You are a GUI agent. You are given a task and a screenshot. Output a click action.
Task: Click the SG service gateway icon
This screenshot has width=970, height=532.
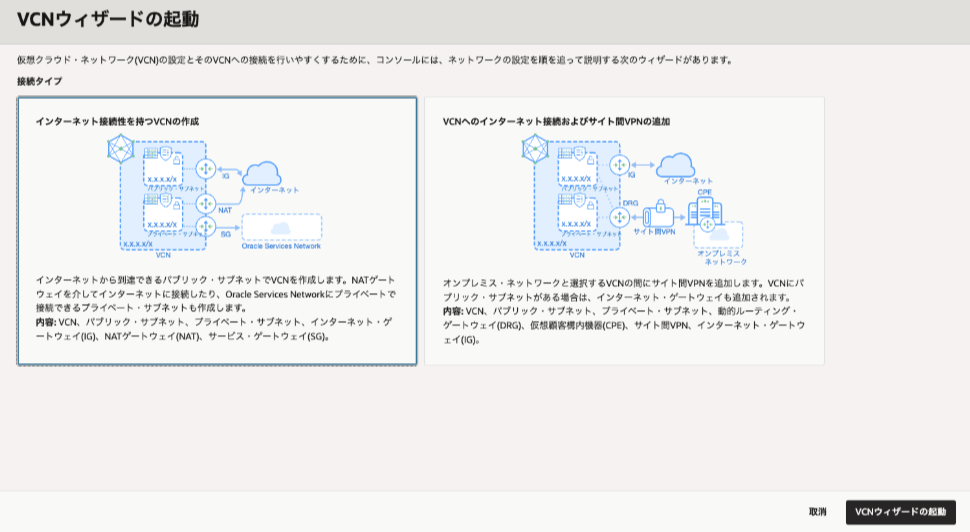208,226
